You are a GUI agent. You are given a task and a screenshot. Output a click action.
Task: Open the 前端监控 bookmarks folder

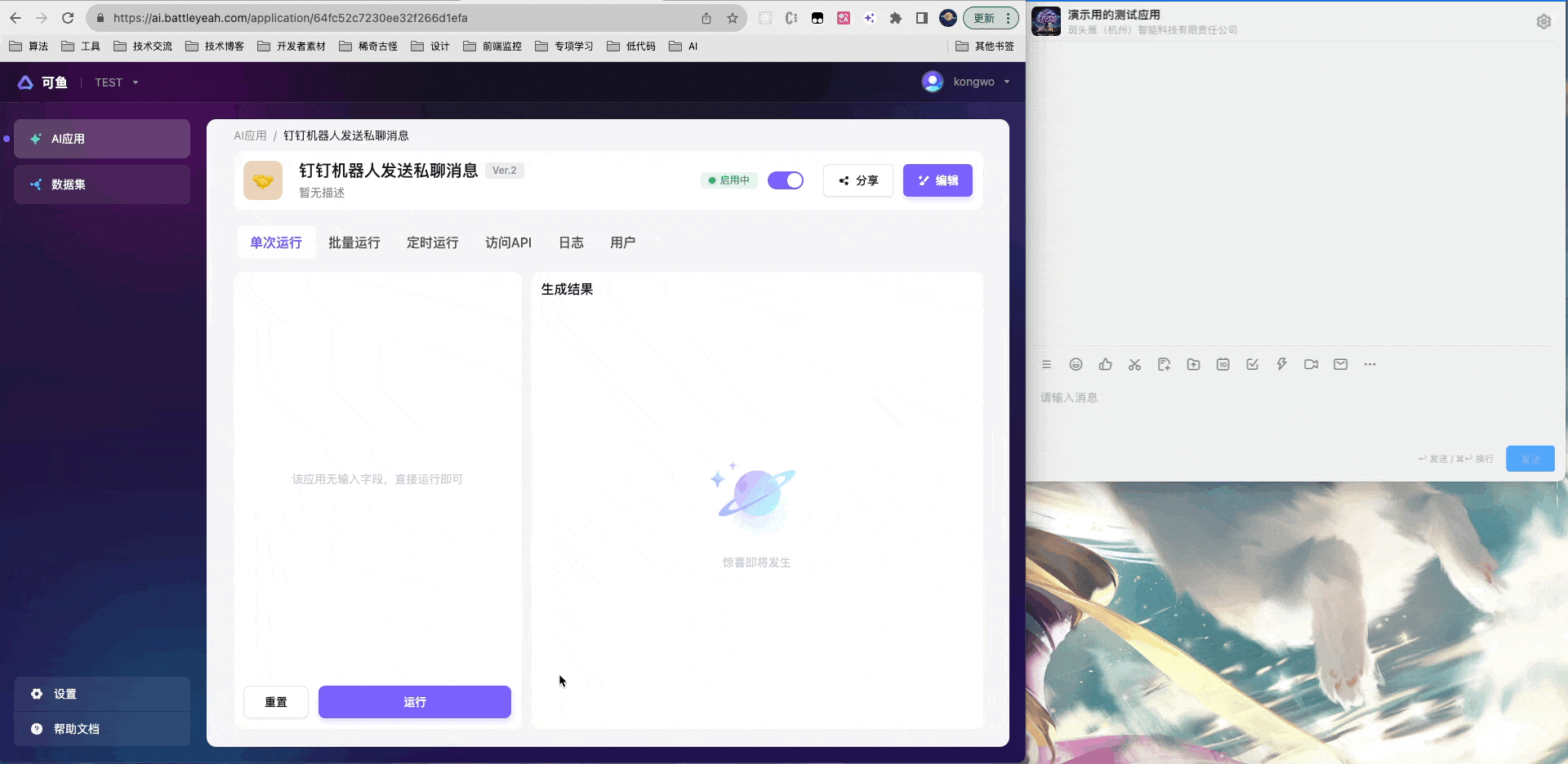pyautogui.click(x=492, y=47)
